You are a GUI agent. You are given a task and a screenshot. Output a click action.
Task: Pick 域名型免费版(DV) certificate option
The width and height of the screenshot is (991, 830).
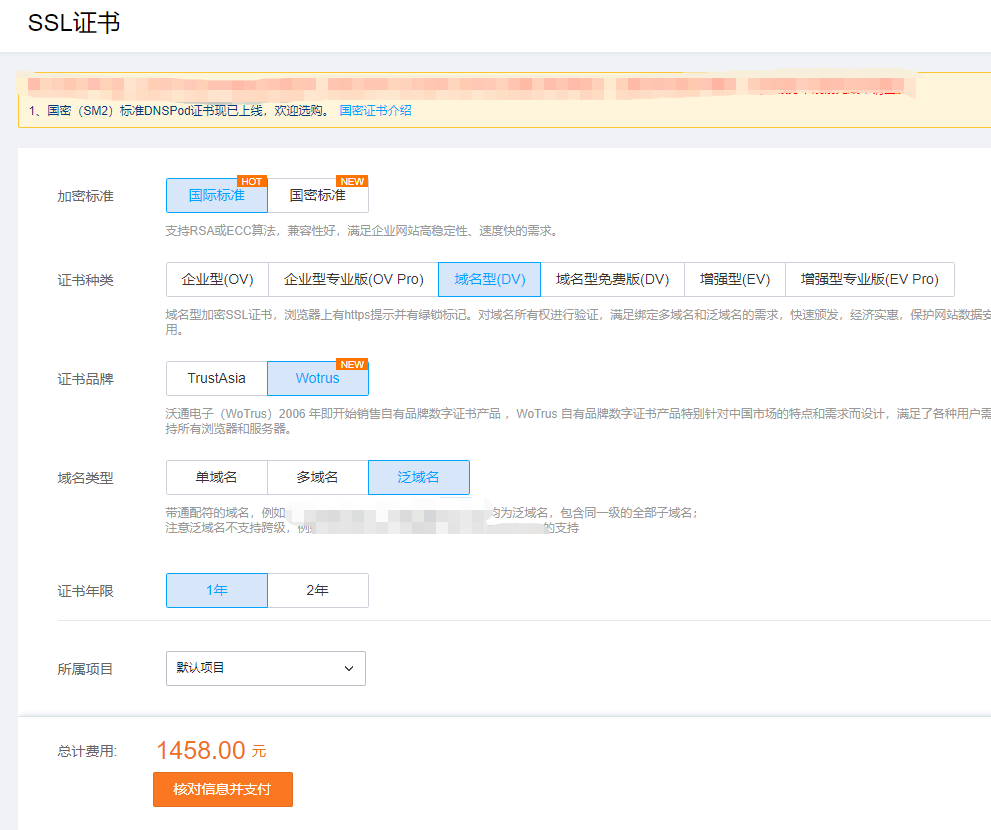(x=612, y=280)
